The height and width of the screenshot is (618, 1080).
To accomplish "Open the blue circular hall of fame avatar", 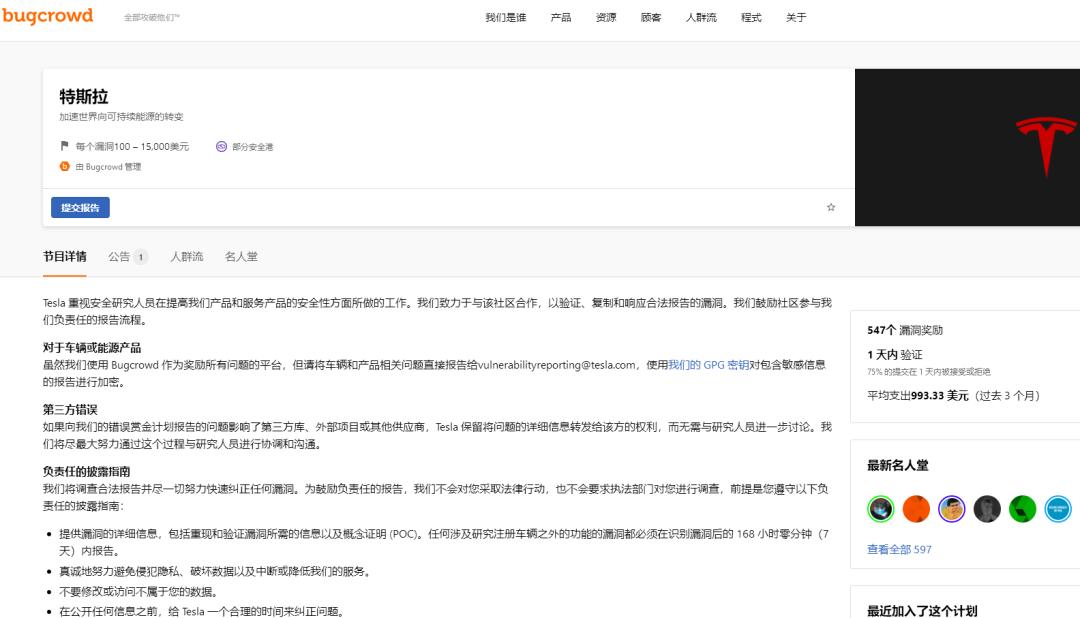I will coord(1057,509).
